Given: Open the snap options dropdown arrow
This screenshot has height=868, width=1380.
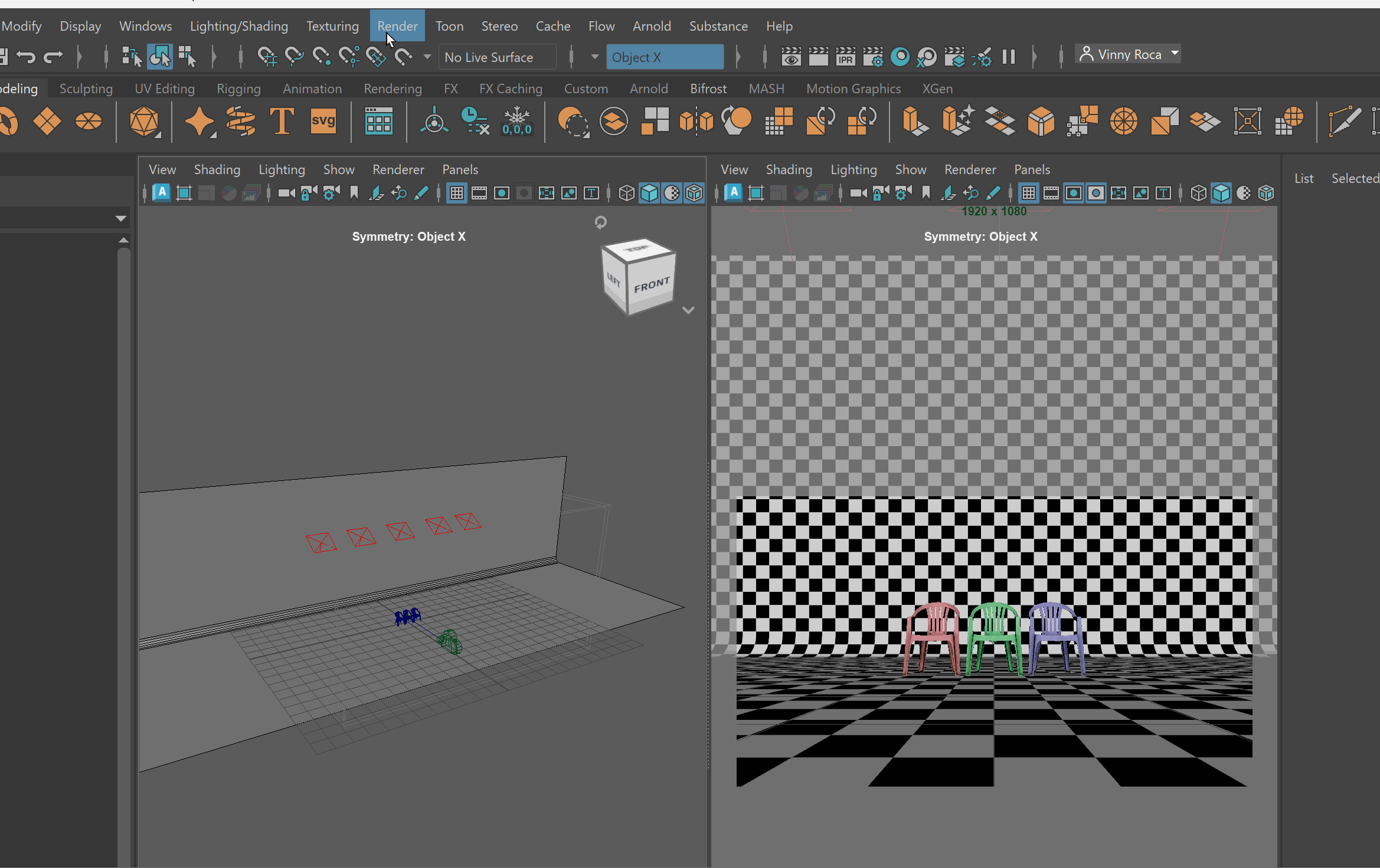Looking at the screenshot, I should pos(426,57).
